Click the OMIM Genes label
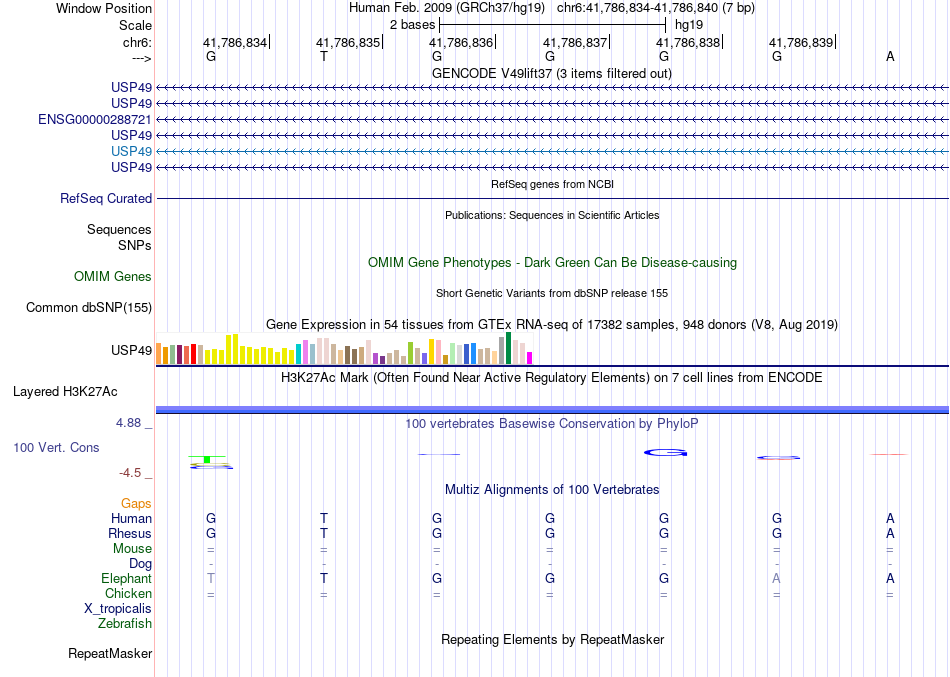The height and width of the screenshot is (677, 950). 113,276
